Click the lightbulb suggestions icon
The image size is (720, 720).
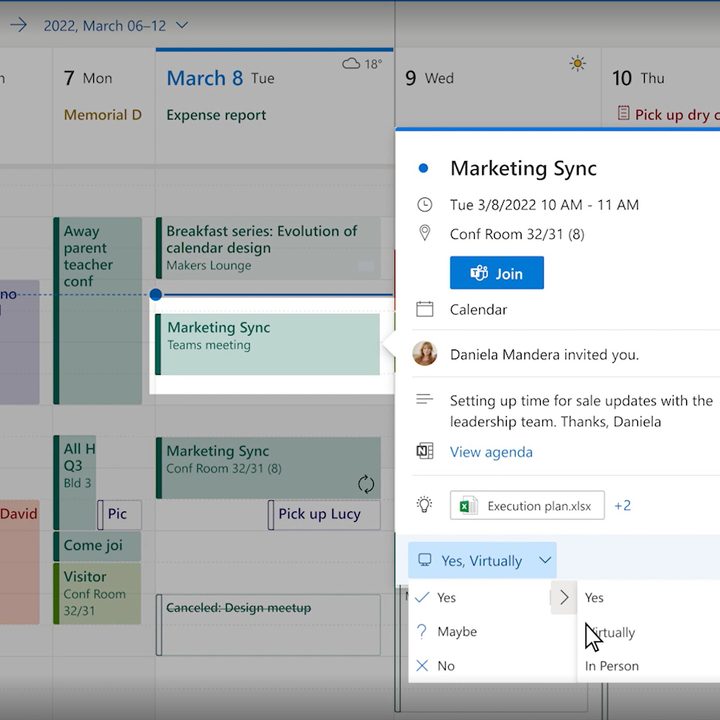click(x=424, y=505)
